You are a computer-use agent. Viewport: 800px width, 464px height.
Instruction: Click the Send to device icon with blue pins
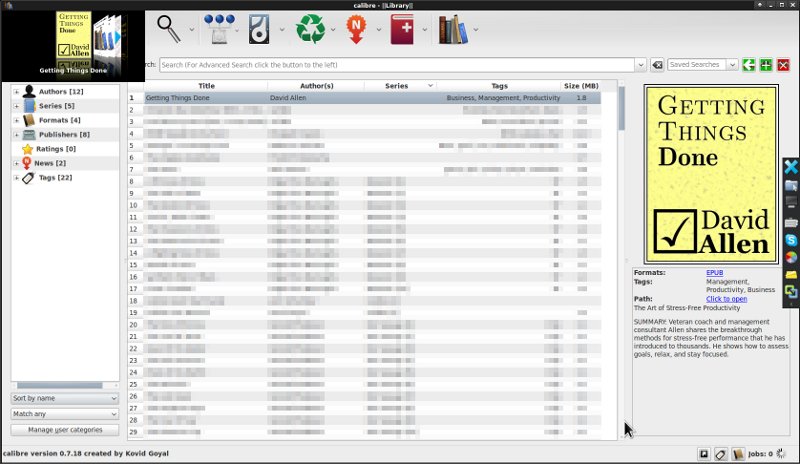(x=219, y=29)
